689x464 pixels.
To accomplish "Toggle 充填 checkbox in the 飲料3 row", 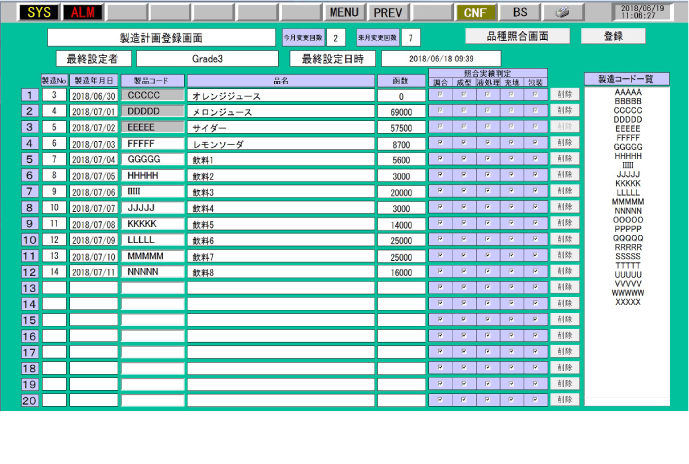I will point(511,191).
